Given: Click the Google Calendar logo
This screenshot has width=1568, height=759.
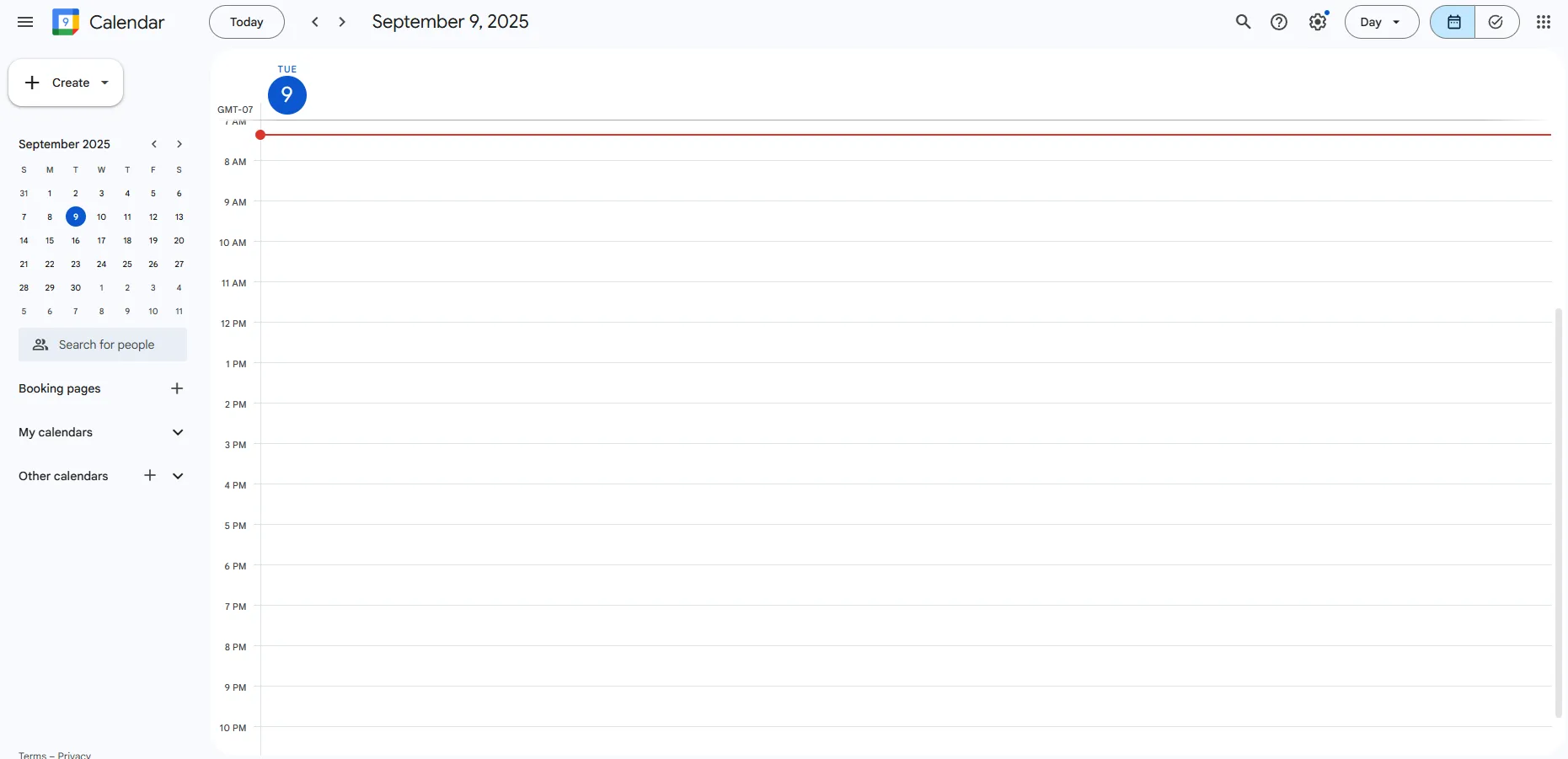Looking at the screenshot, I should click(65, 22).
